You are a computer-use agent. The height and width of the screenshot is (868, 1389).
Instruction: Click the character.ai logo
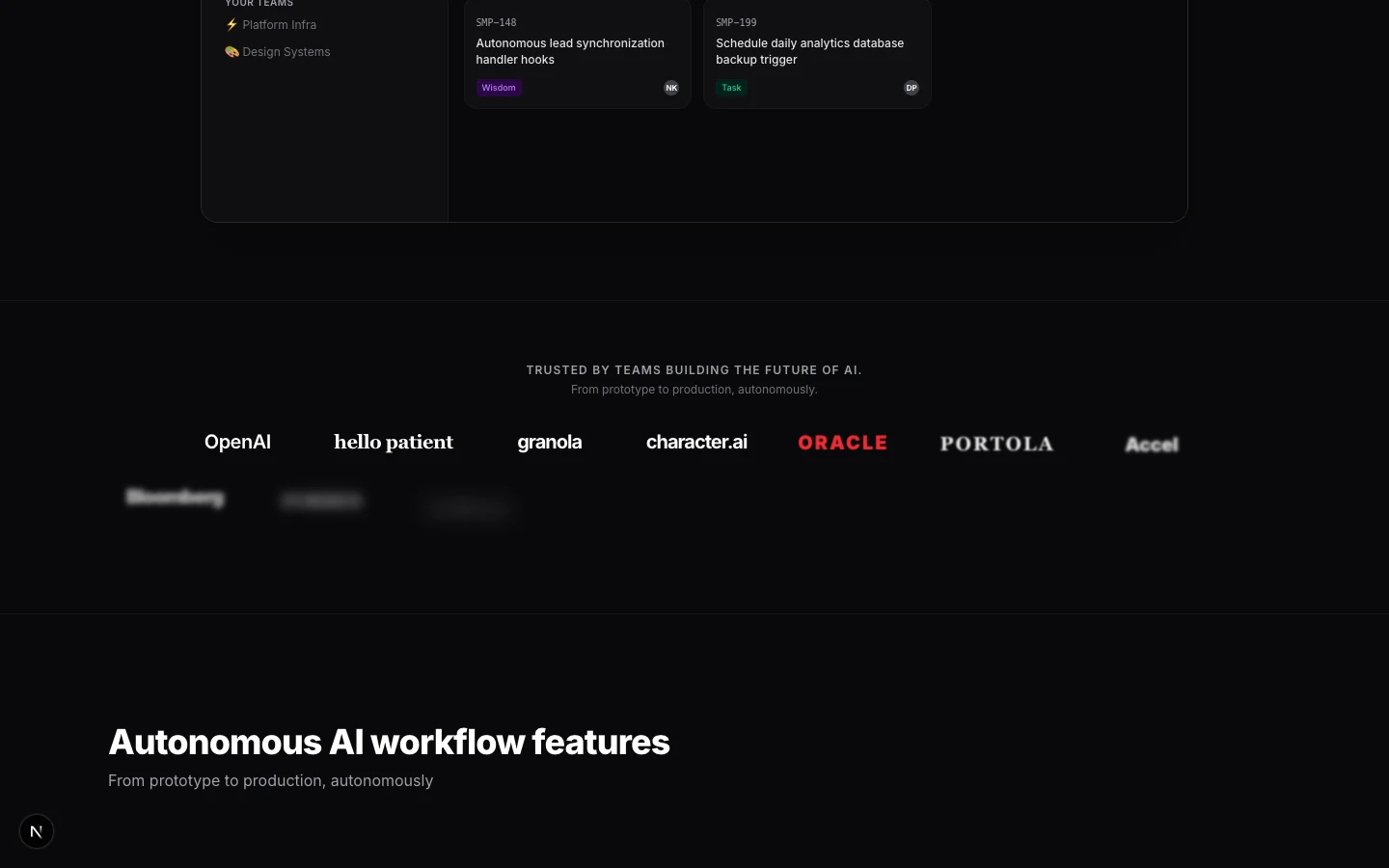coord(696,442)
